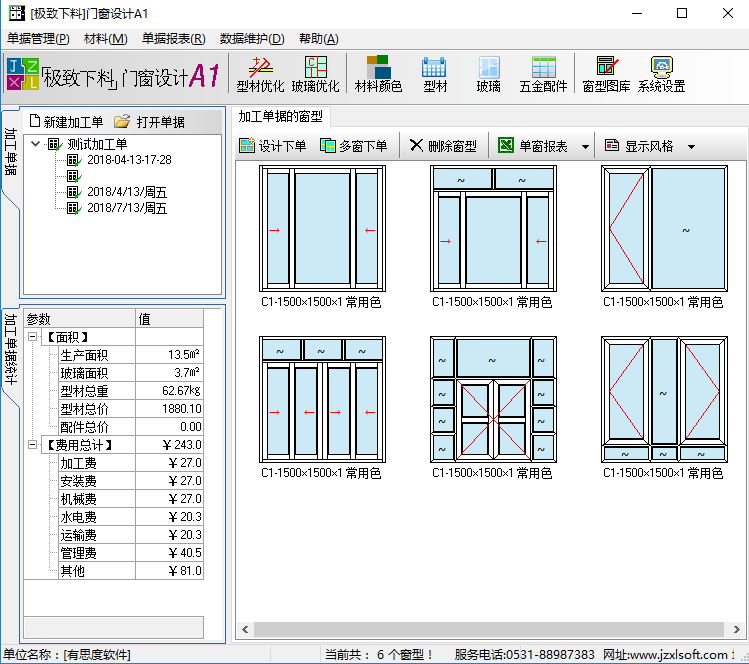Select order 2018/4/13/周五 in tree
Screen dimensions: 749x664
click(x=127, y=192)
